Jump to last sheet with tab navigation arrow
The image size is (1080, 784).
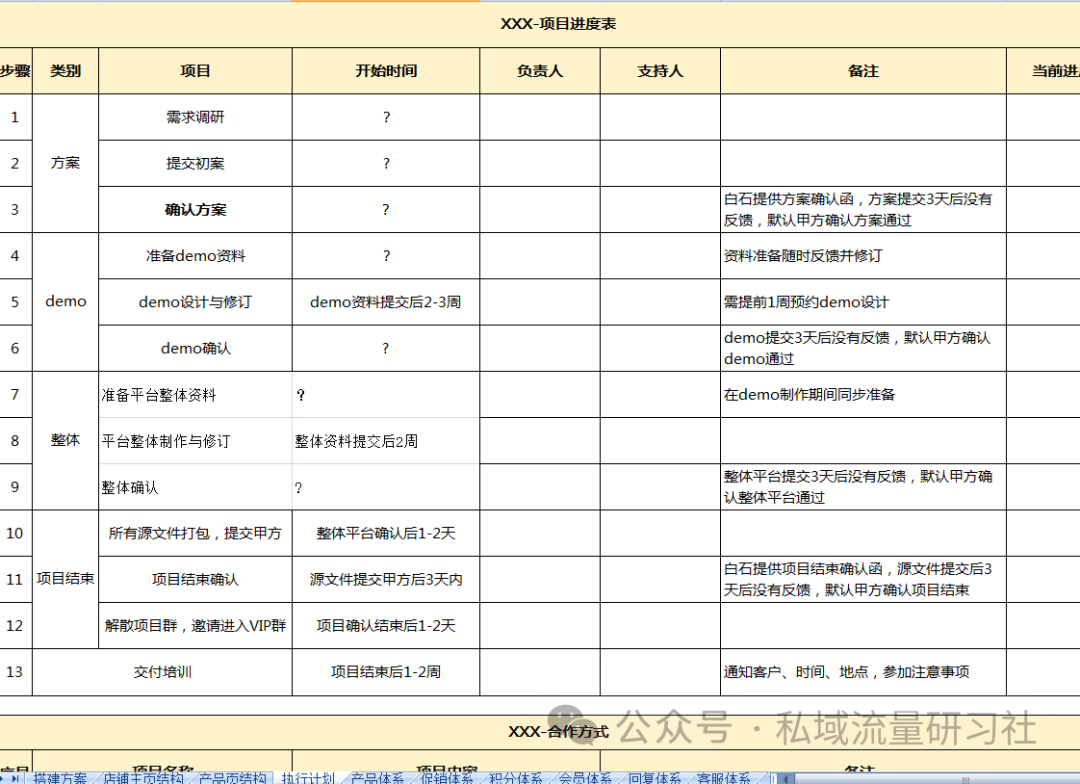click(15, 778)
